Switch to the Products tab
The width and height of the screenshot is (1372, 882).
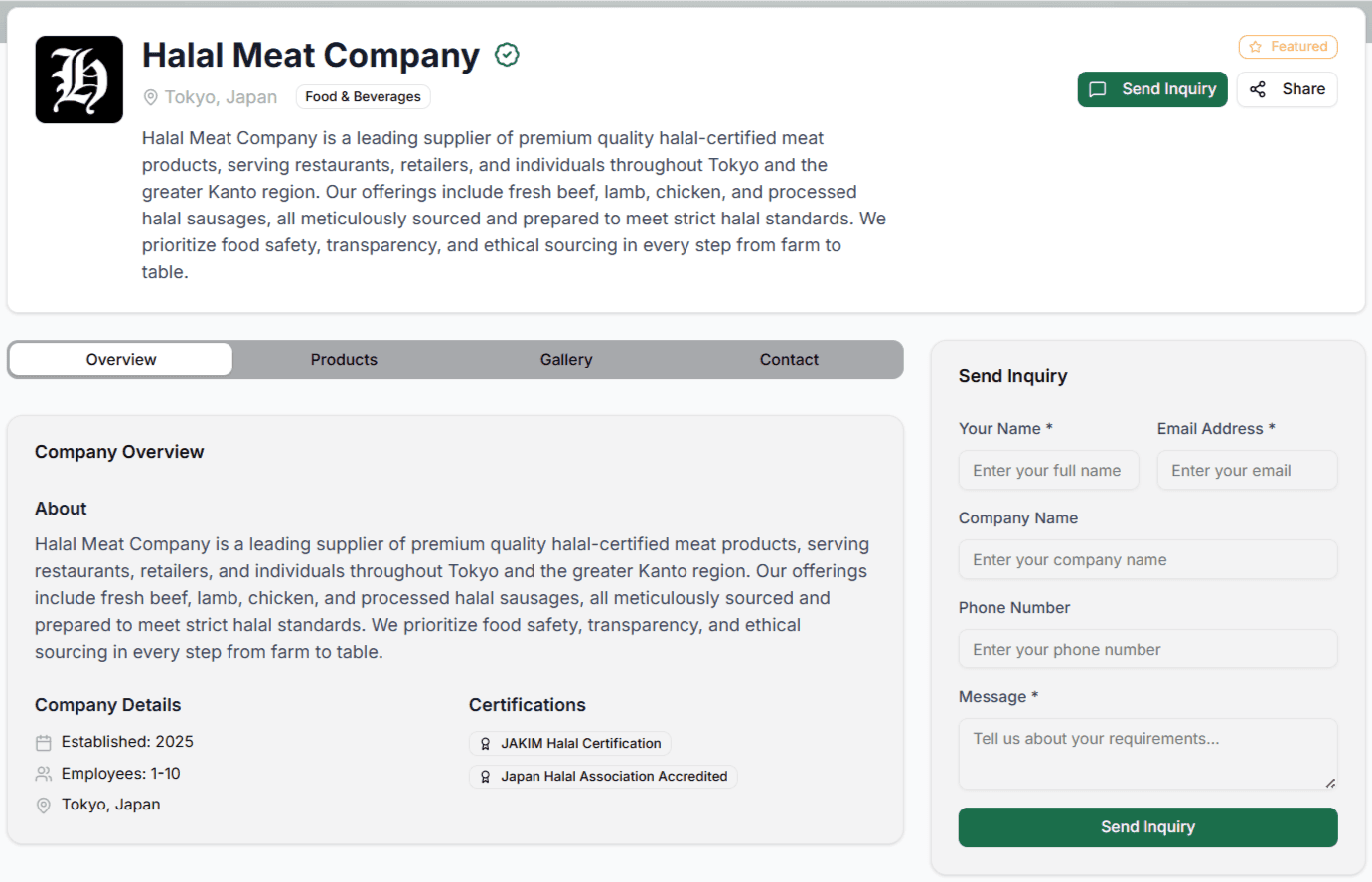(x=344, y=359)
